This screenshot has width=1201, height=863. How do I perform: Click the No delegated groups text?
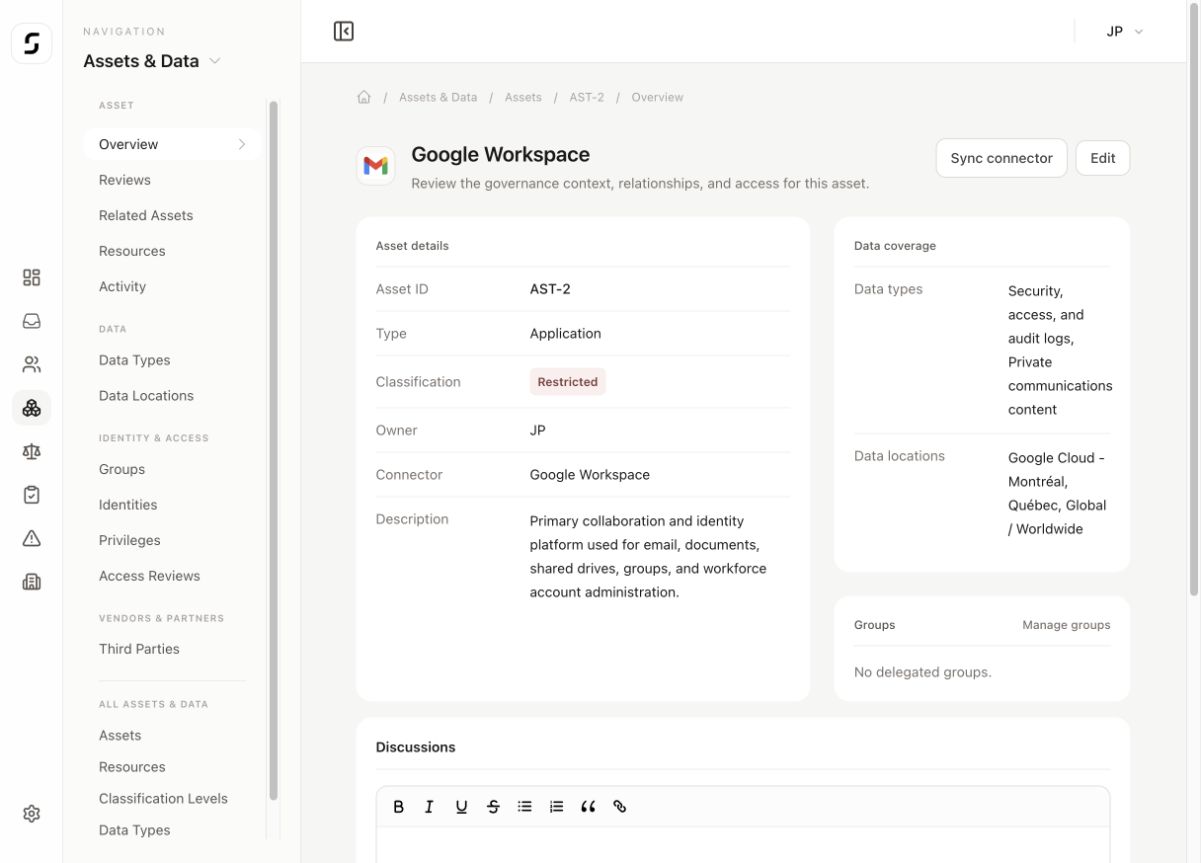pyautogui.click(x=923, y=672)
